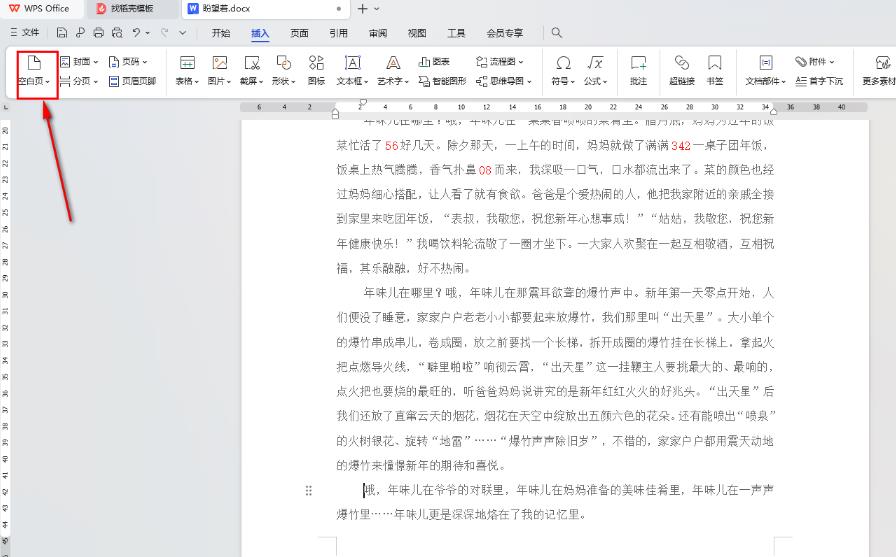The image size is (896, 557).
Task: Open the Undo history dropdown arrow
Action: [x=147, y=33]
